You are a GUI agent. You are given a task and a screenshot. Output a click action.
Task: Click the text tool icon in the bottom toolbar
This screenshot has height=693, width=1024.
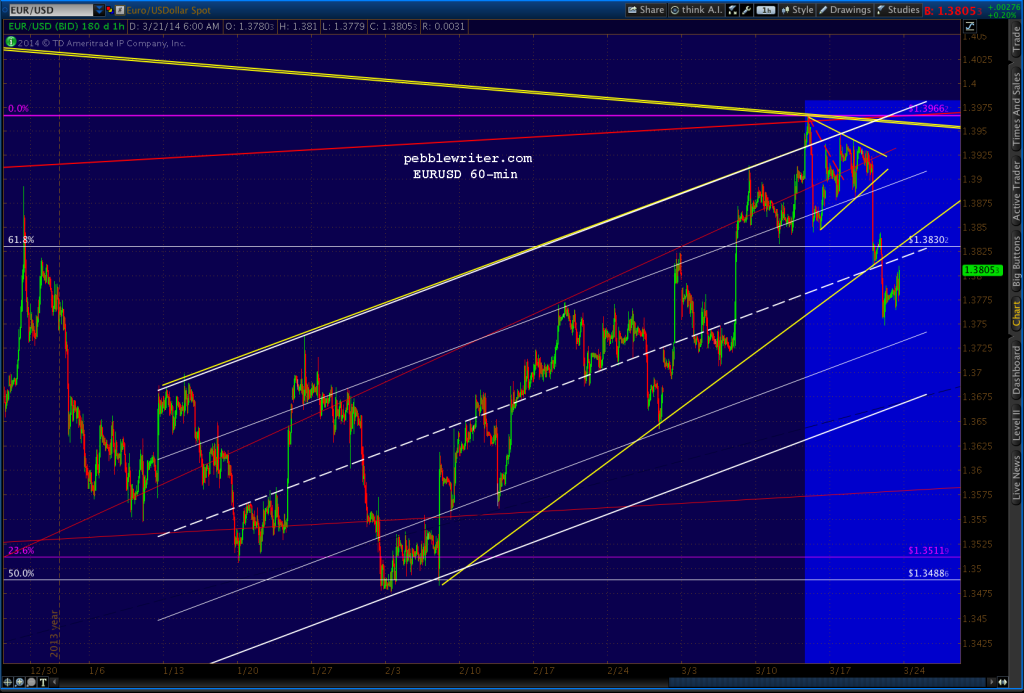[43, 684]
